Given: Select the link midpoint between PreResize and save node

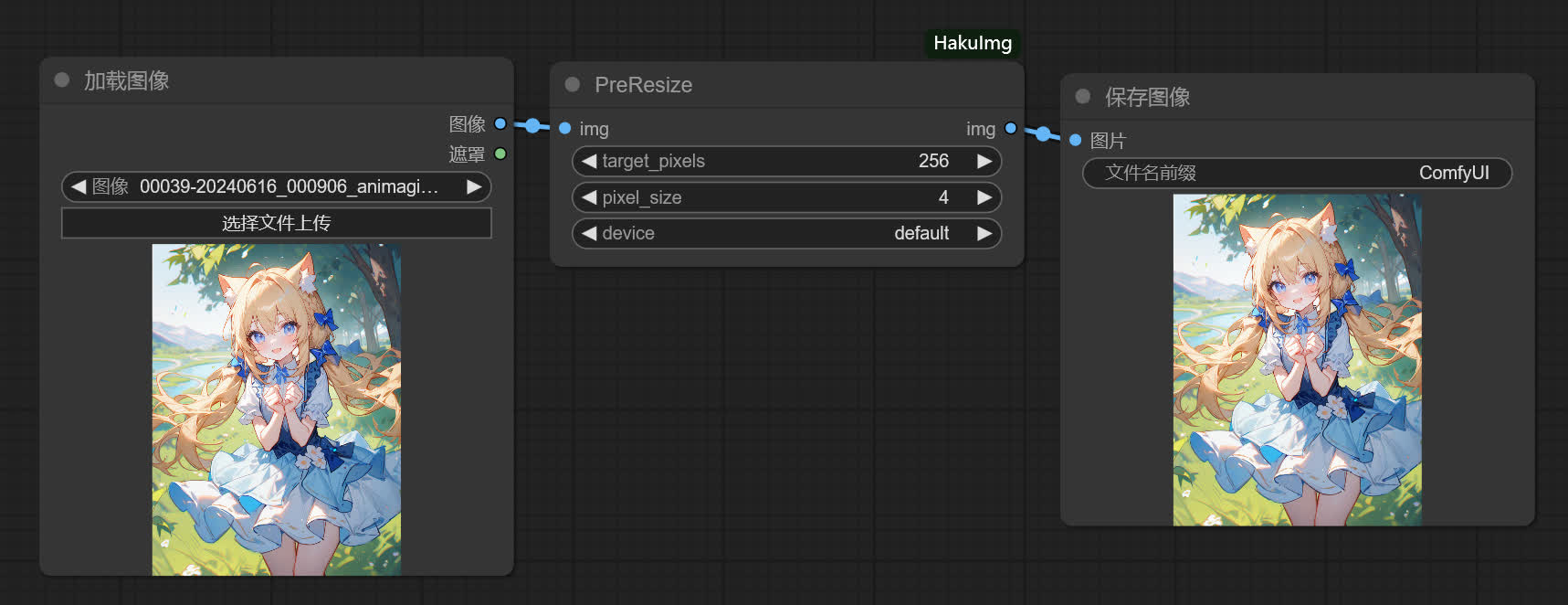Looking at the screenshot, I should coord(1043,133).
